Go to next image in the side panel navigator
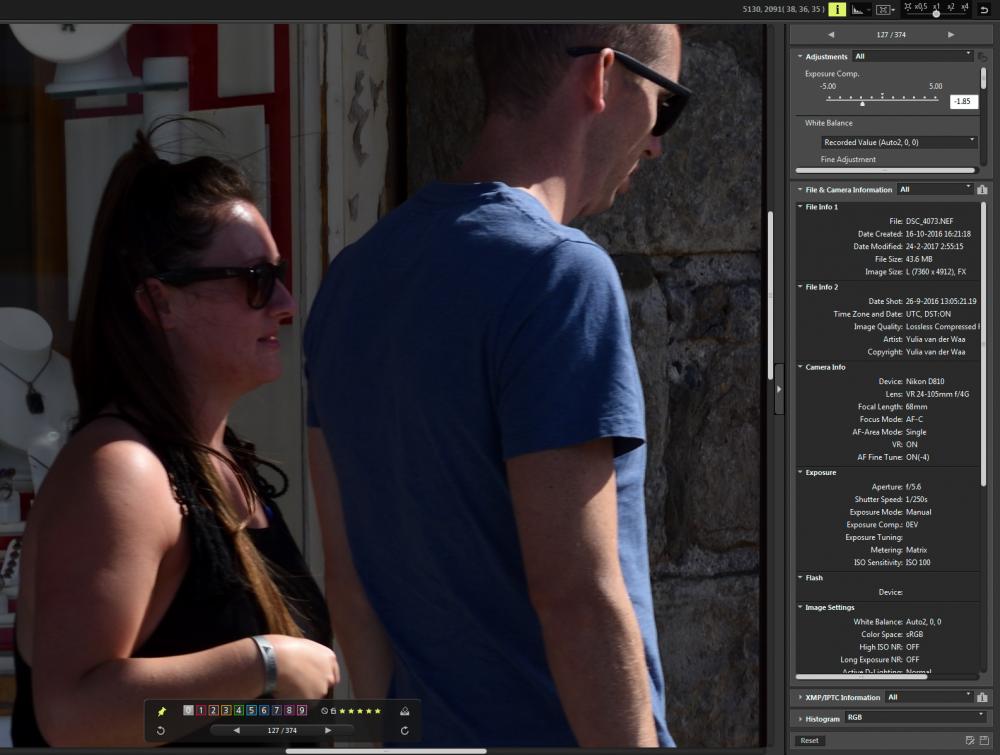 pos(951,34)
